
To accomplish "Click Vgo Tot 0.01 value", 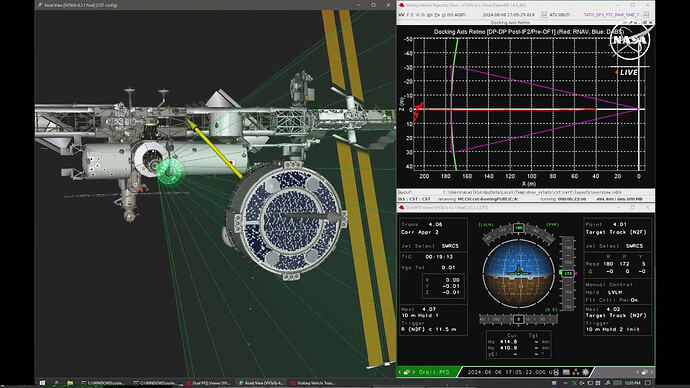I will point(448,267).
